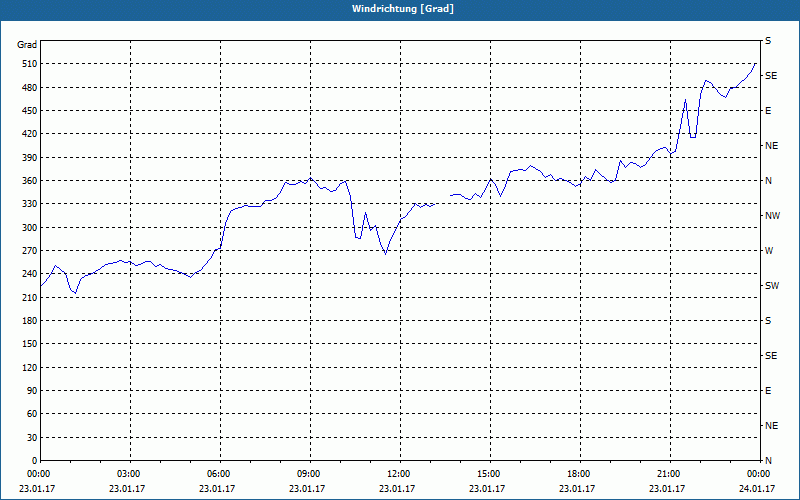This screenshot has width=800, height=500.
Task: Click the 0 y-axis value
Action: (x=35, y=461)
